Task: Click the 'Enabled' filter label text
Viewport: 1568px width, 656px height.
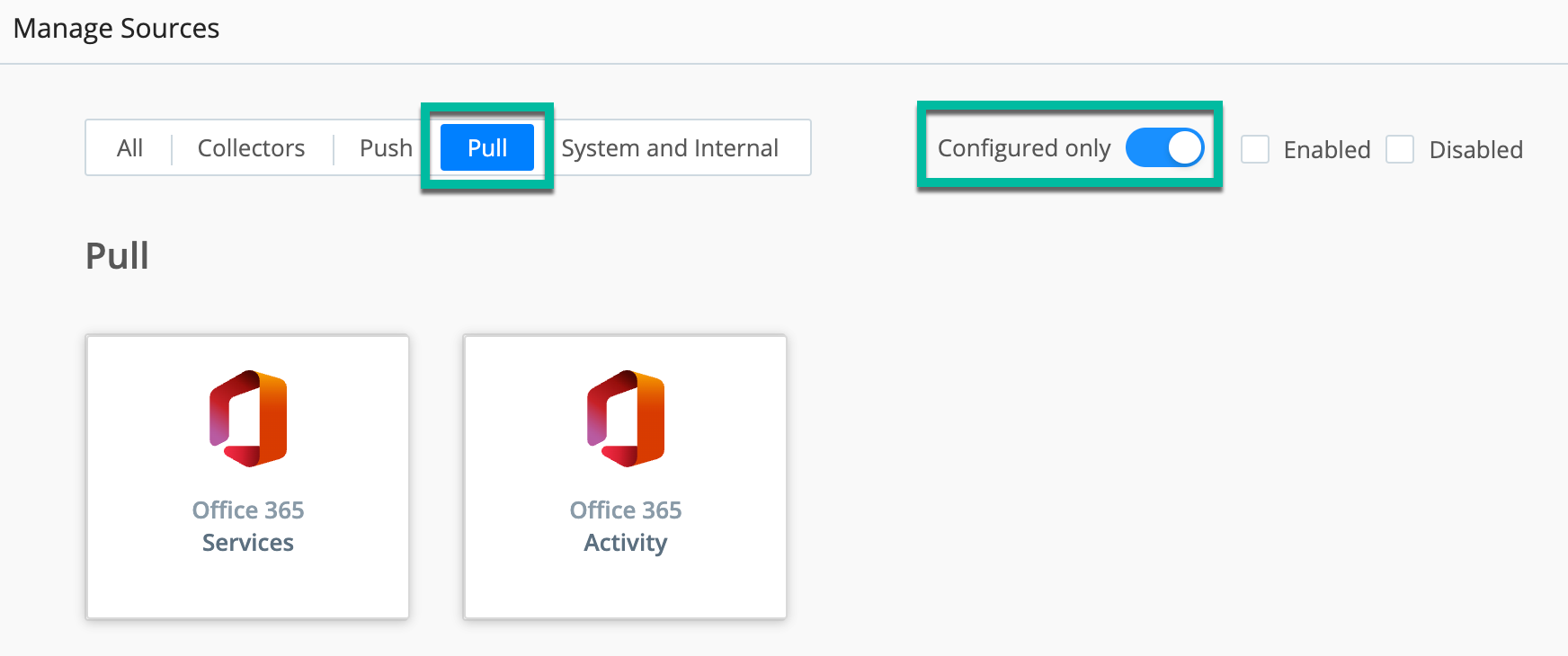Action: pyautogui.click(x=1327, y=150)
